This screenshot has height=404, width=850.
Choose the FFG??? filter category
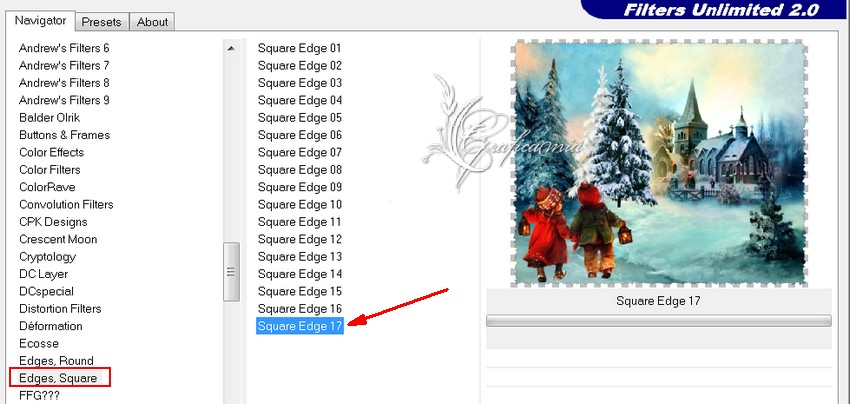point(39,395)
